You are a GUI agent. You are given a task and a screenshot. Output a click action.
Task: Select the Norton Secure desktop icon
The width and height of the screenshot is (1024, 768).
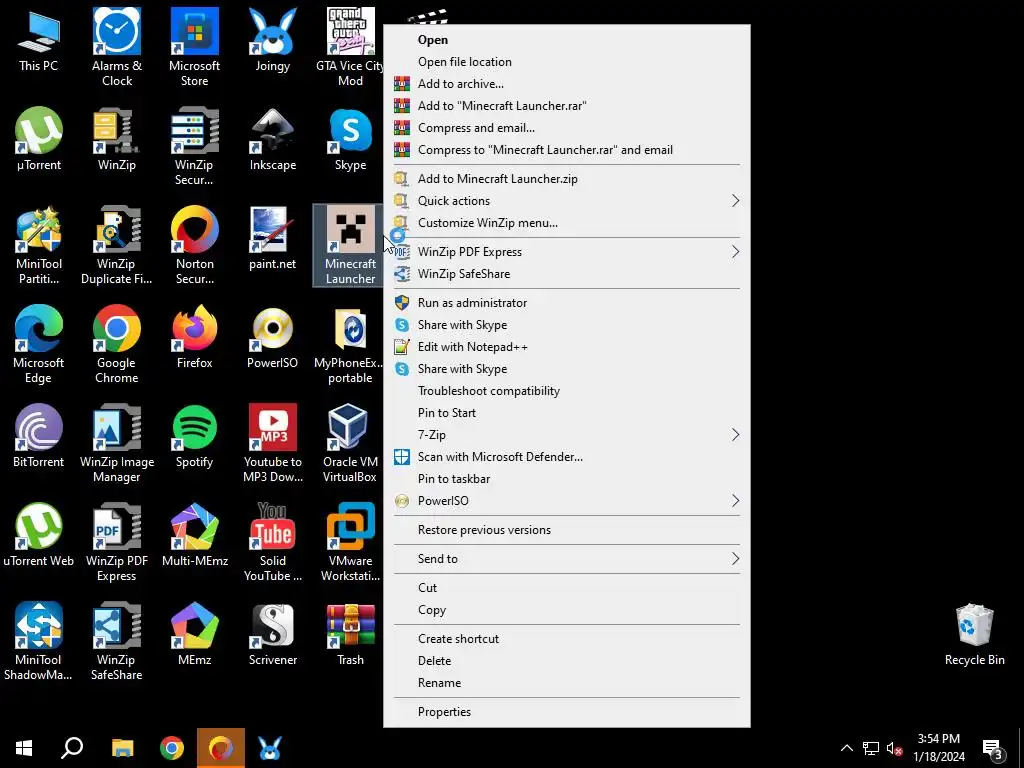pyautogui.click(x=195, y=246)
